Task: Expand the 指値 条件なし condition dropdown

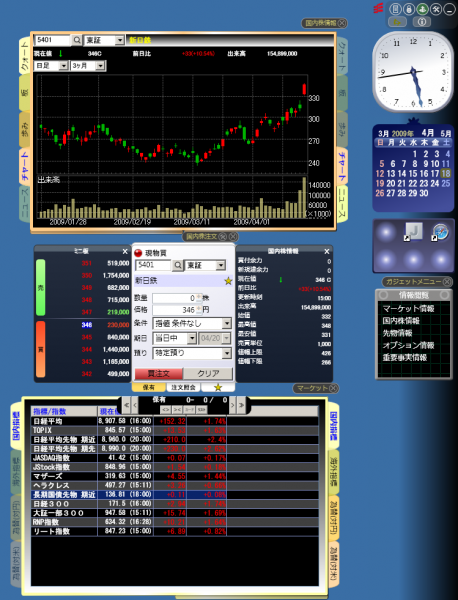Action: 192,323
